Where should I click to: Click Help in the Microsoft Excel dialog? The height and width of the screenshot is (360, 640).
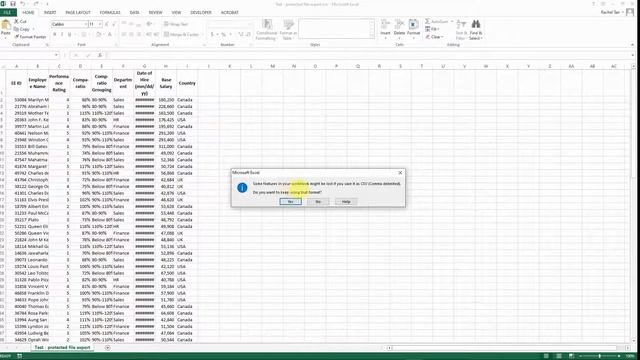(x=346, y=202)
